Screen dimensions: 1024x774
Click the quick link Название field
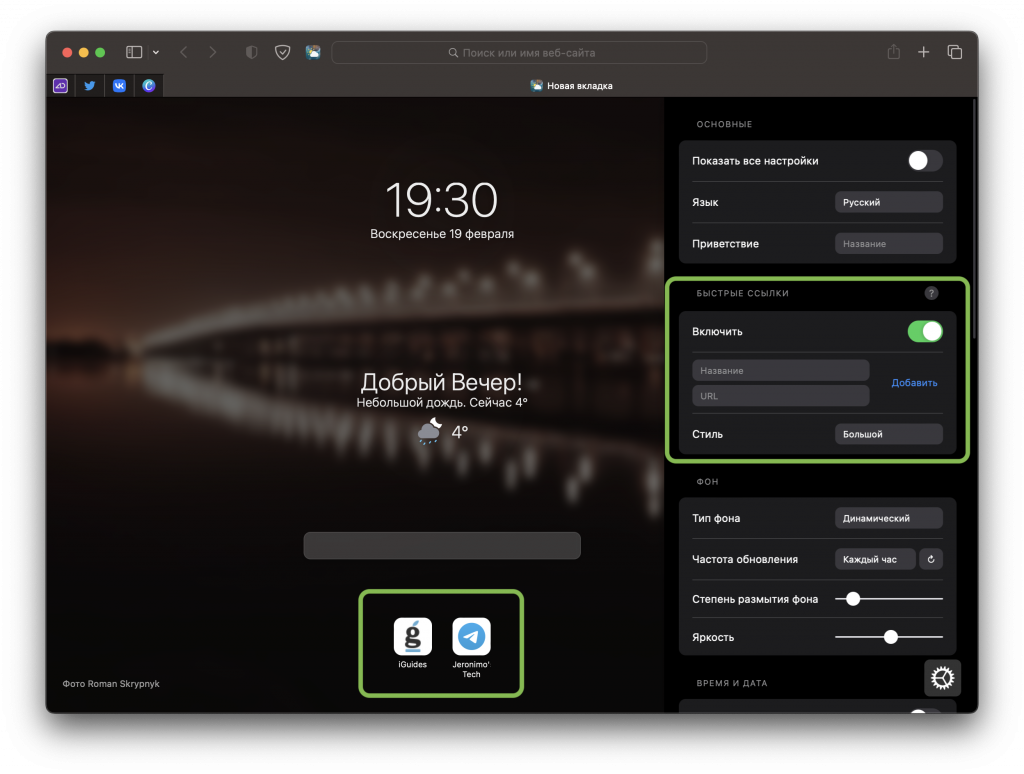coord(780,370)
